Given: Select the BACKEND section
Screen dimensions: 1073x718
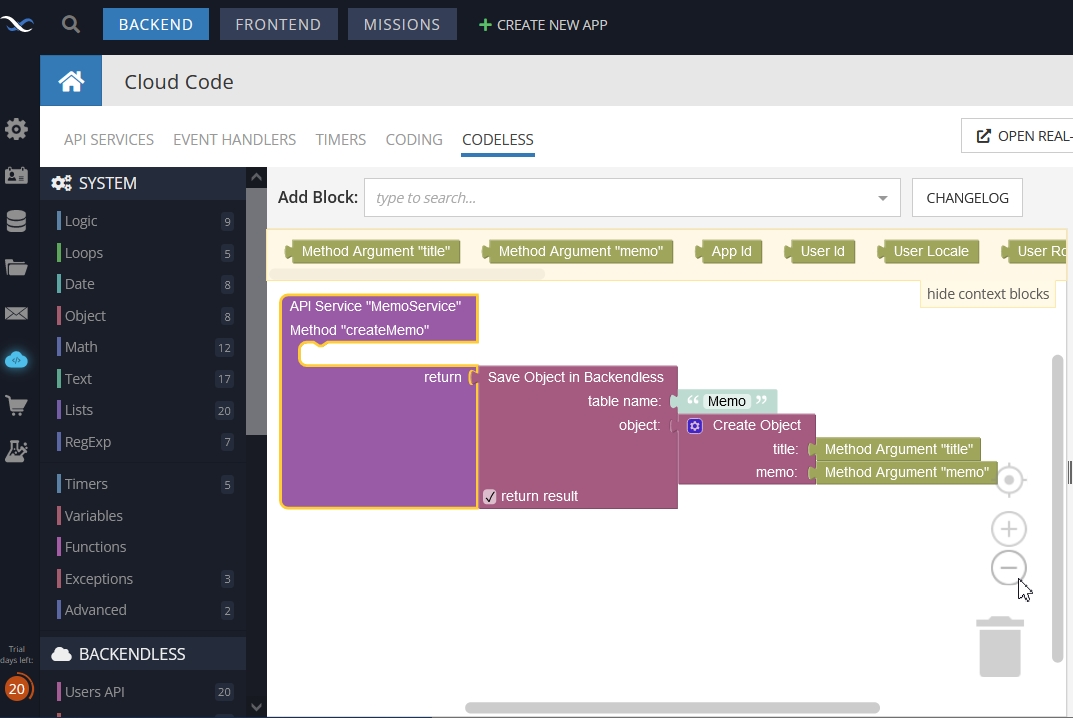Looking at the screenshot, I should [x=156, y=25].
